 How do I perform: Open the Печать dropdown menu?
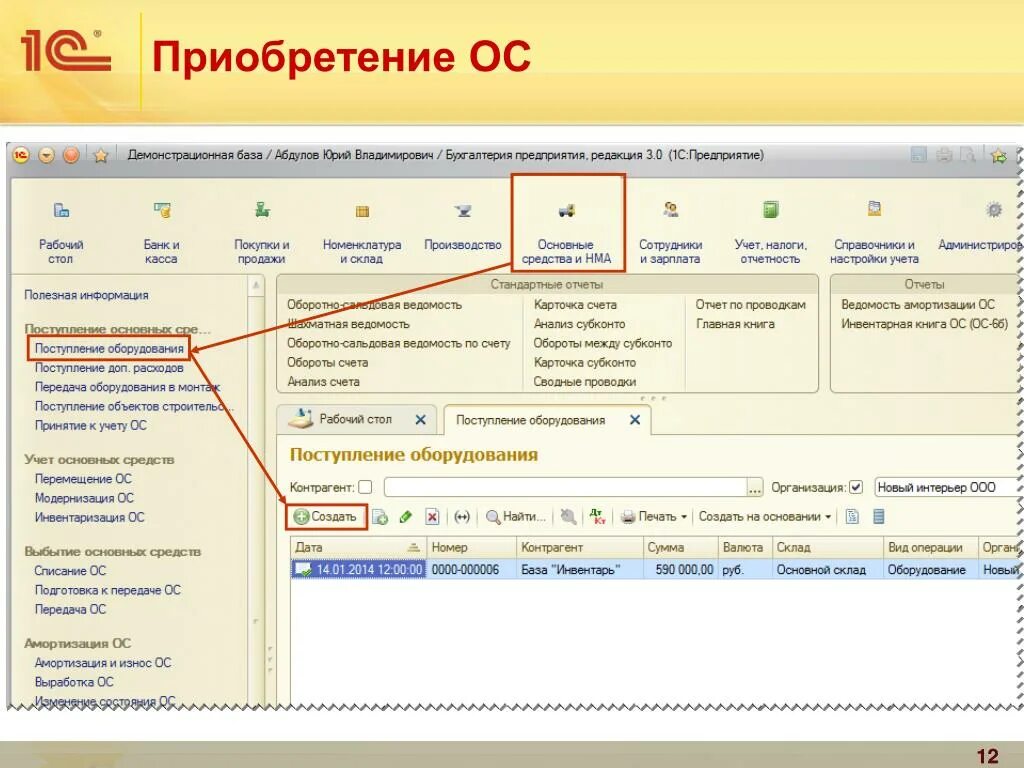654,517
